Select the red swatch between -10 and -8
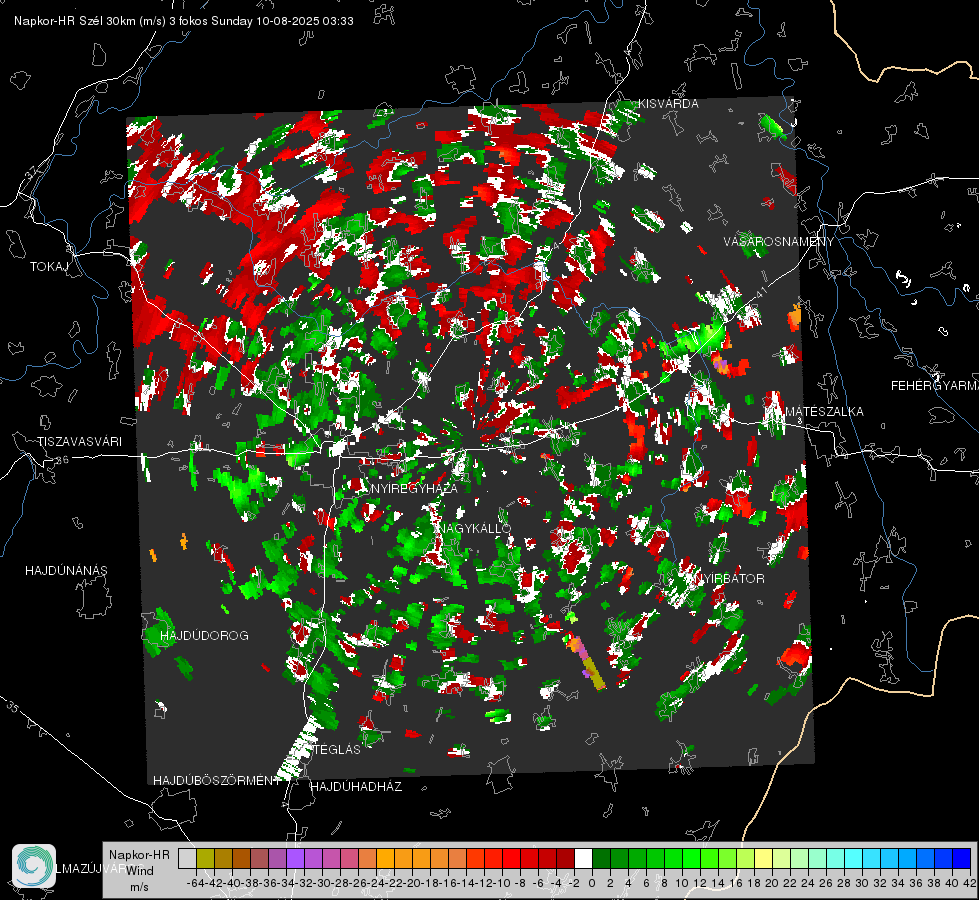The width and height of the screenshot is (979, 900). tap(511, 859)
